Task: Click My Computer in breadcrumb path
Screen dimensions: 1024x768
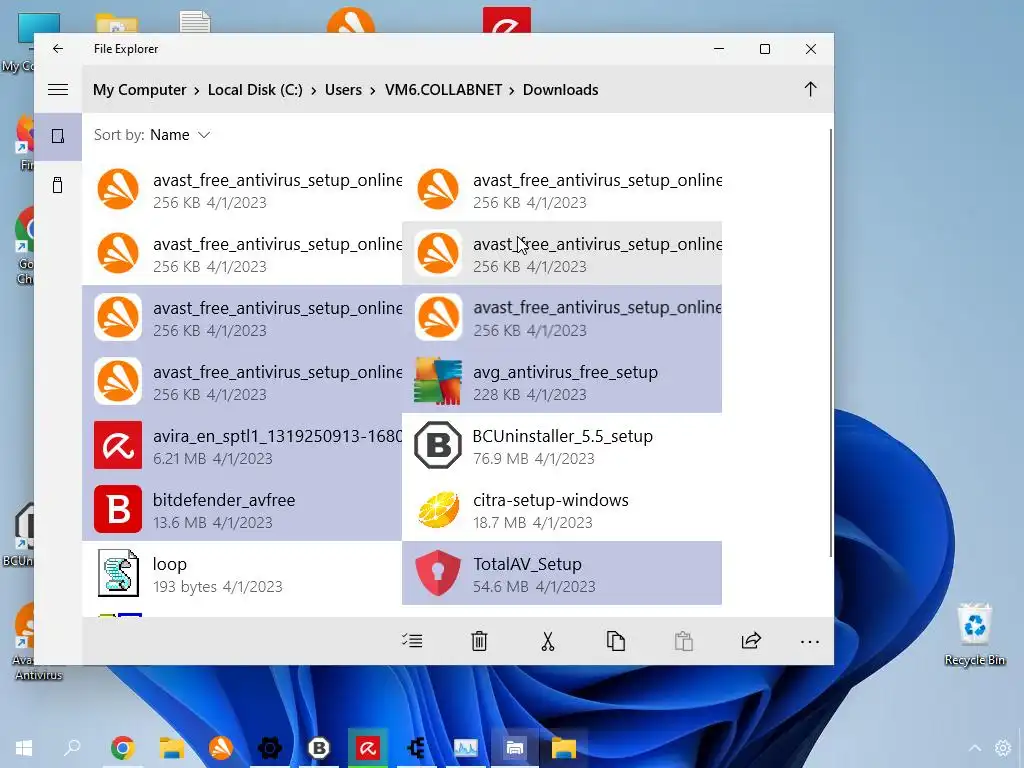Action: [x=140, y=90]
